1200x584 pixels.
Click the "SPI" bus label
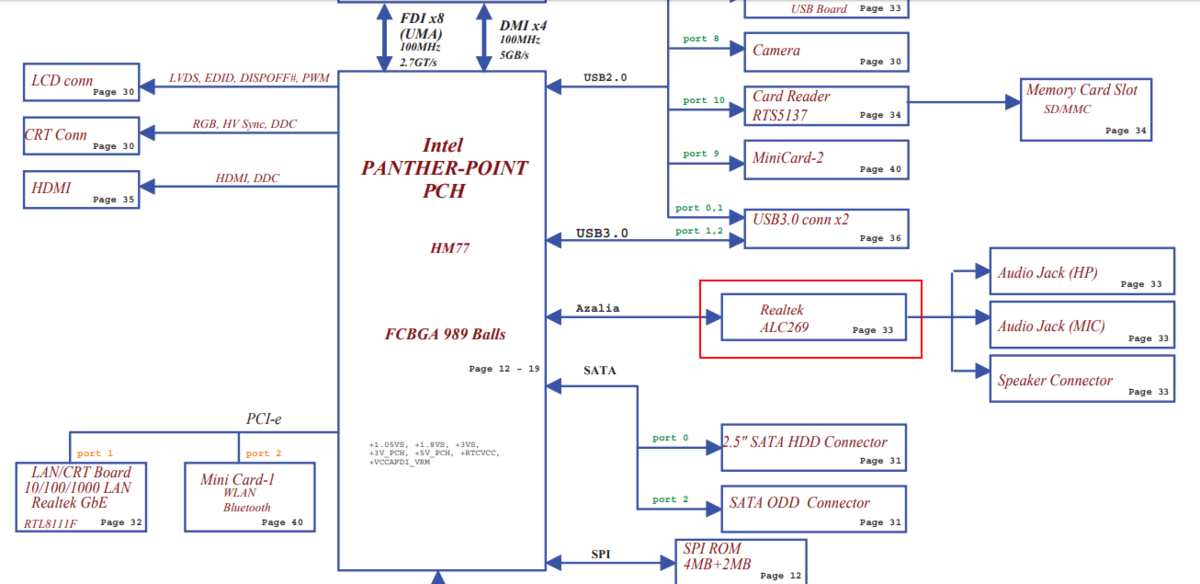click(x=600, y=553)
